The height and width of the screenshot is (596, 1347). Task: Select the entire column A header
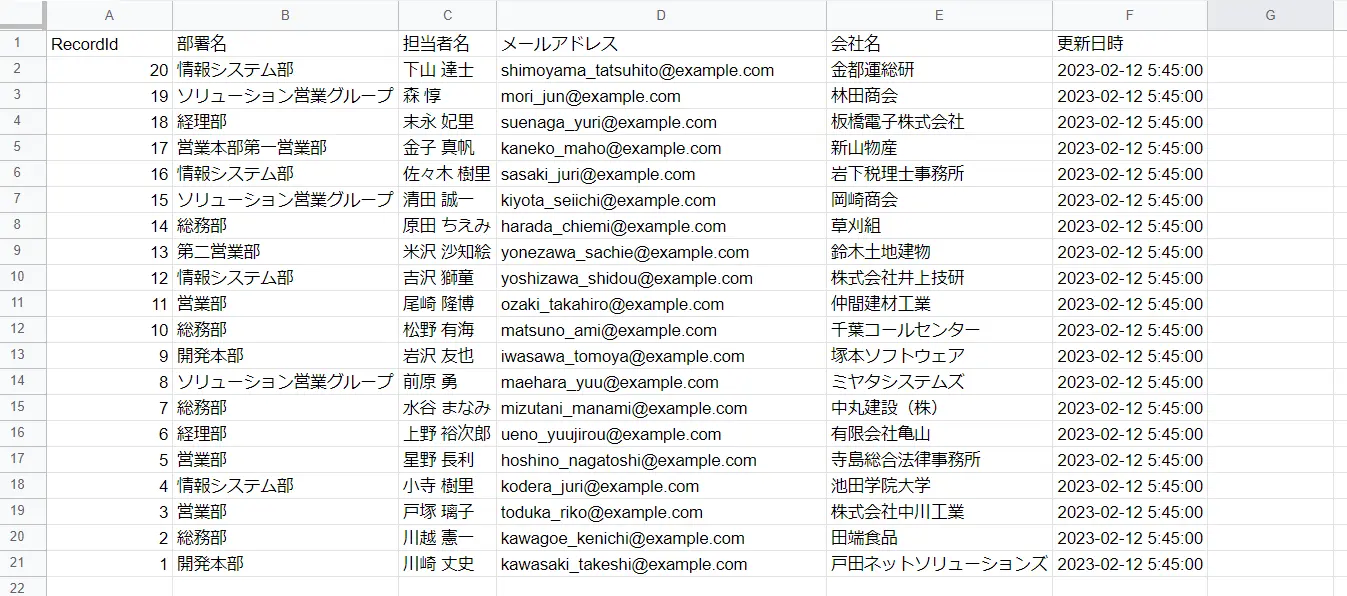(x=109, y=15)
